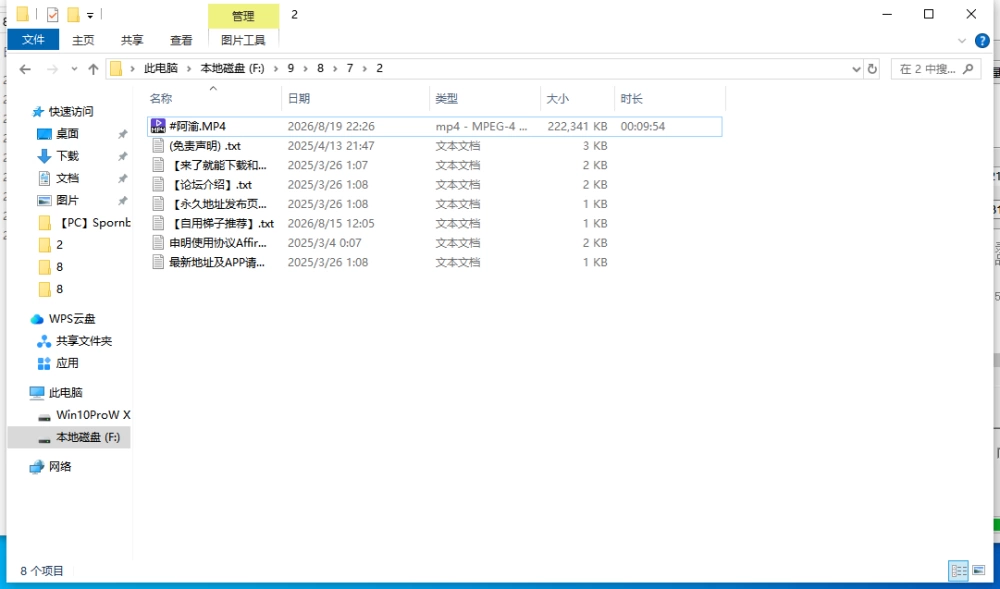Screen dimensions: 1000x589
Task: Click 此电脑 breadcrumb in address bar
Action: pyautogui.click(x=161, y=68)
